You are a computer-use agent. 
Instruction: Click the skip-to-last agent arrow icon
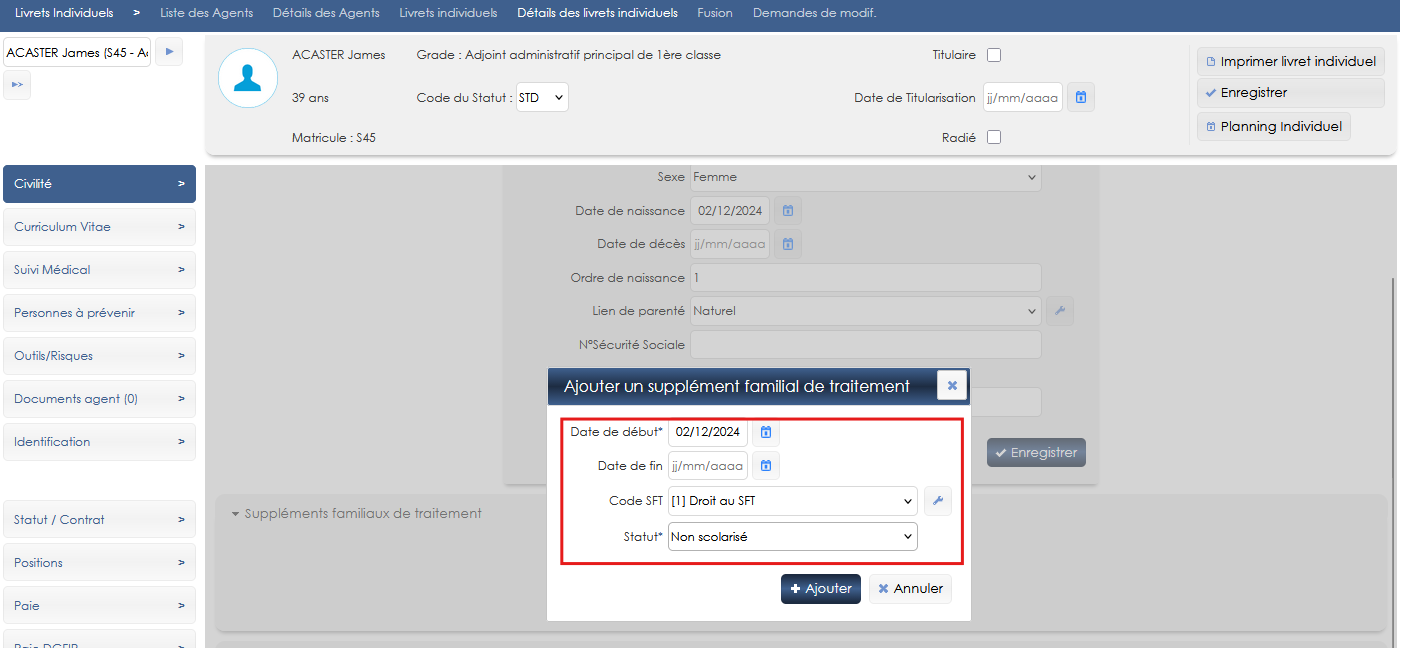[x=17, y=86]
